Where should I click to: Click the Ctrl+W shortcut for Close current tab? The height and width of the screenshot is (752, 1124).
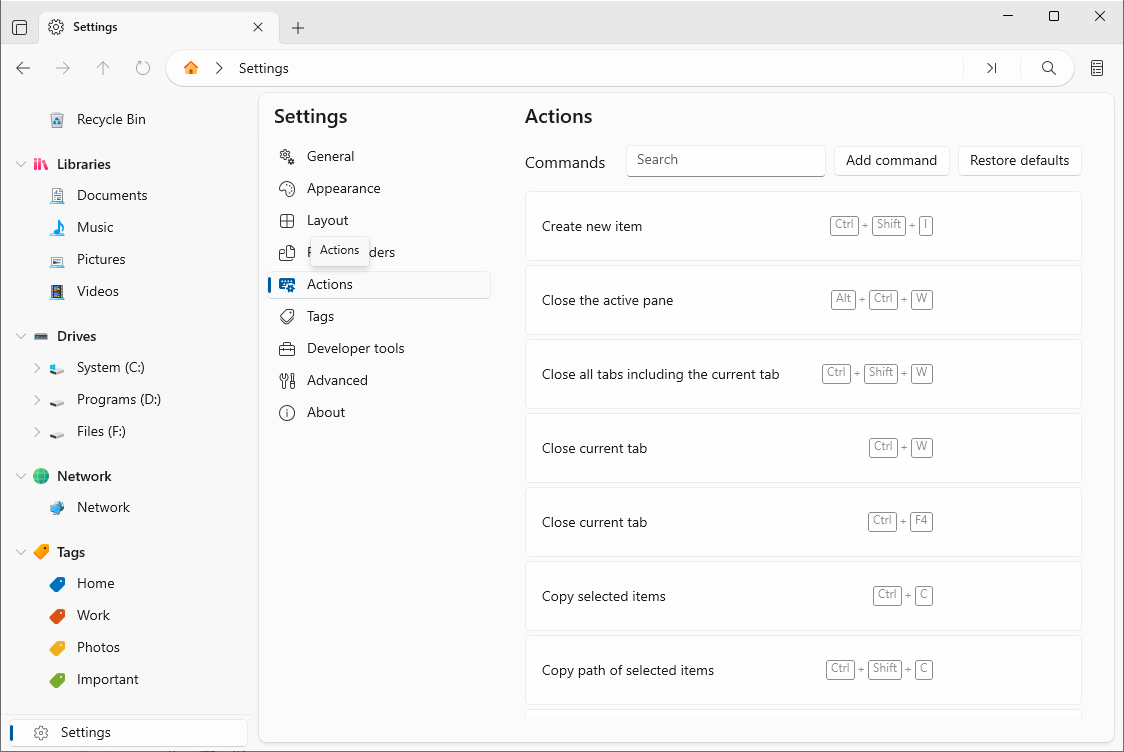click(x=900, y=447)
